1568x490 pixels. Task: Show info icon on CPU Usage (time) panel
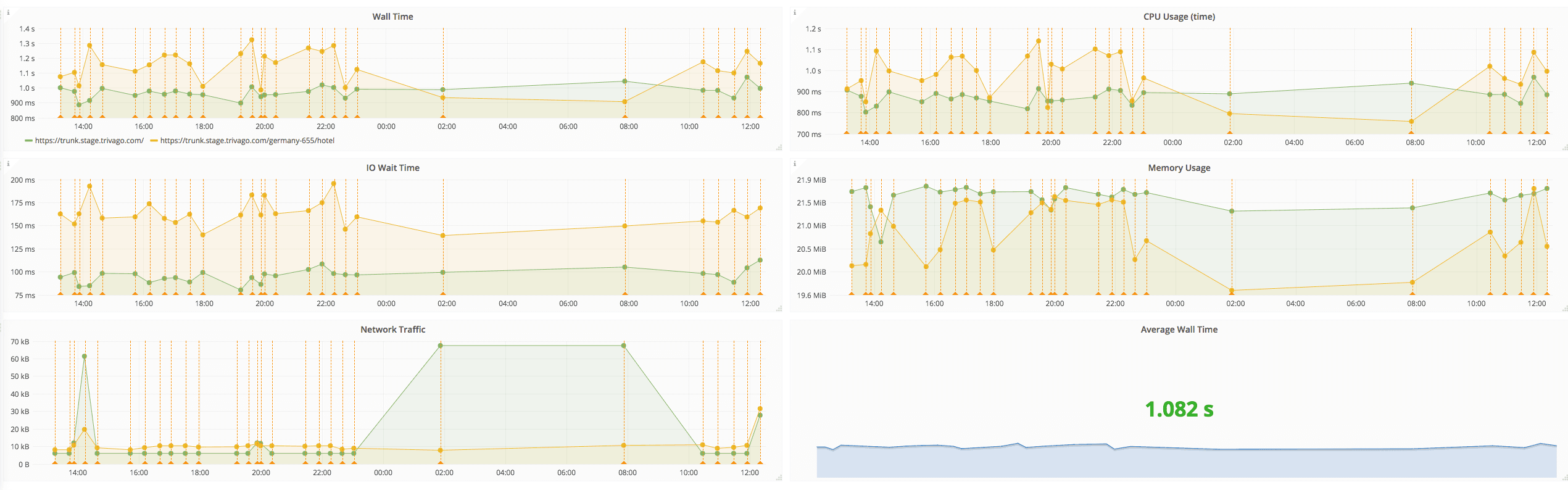pos(794,12)
